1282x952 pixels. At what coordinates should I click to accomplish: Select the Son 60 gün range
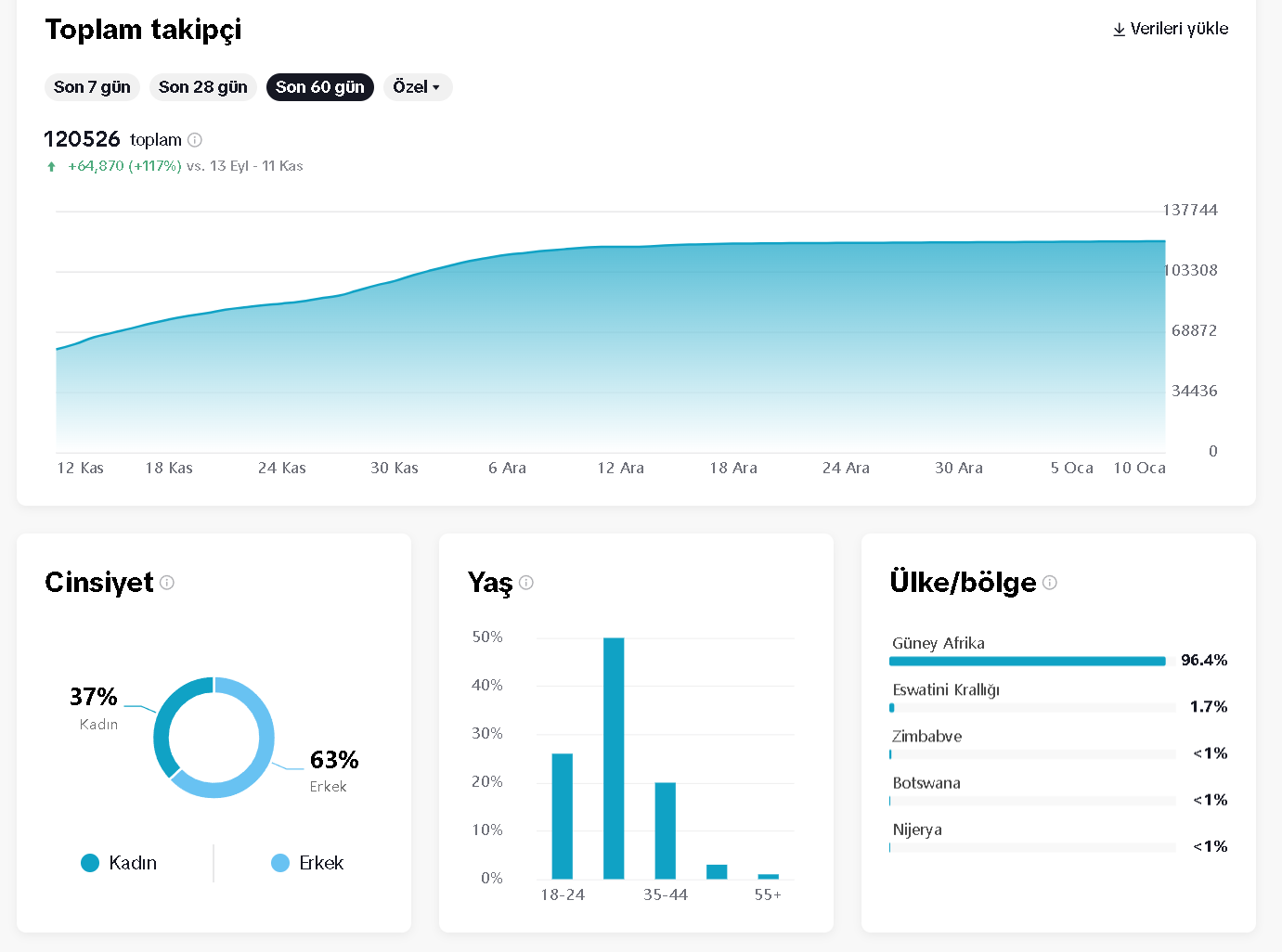320,87
